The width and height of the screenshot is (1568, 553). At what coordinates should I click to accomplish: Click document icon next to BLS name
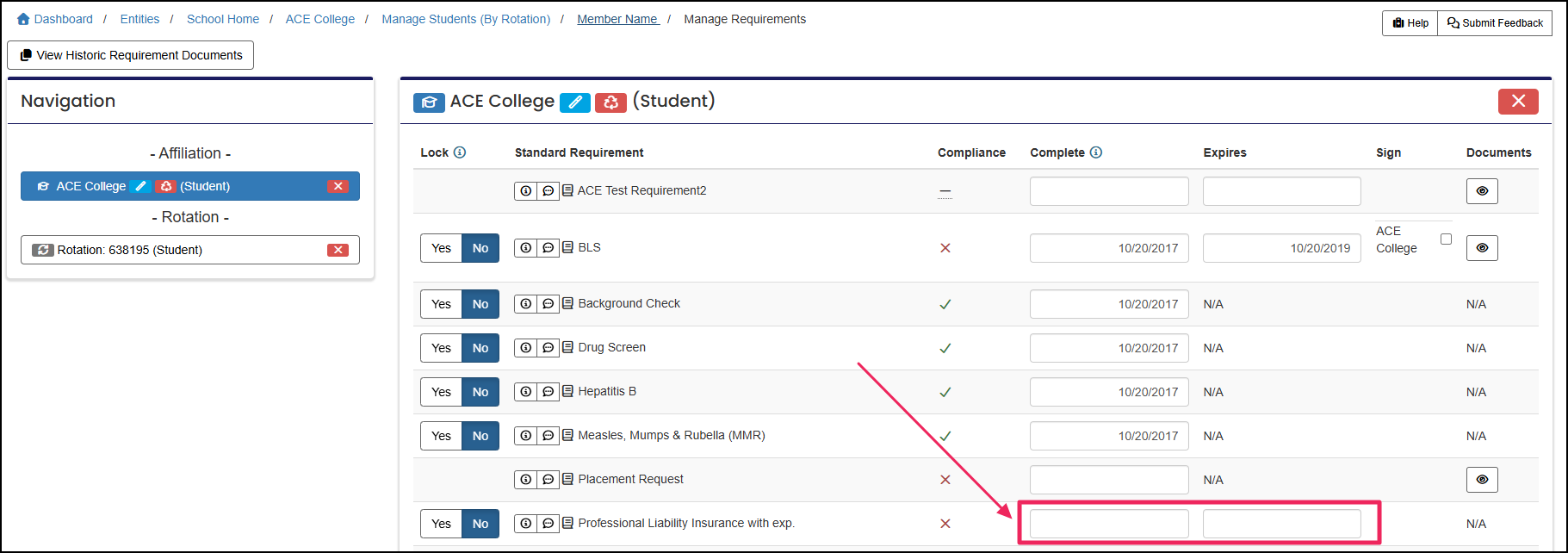point(568,247)
